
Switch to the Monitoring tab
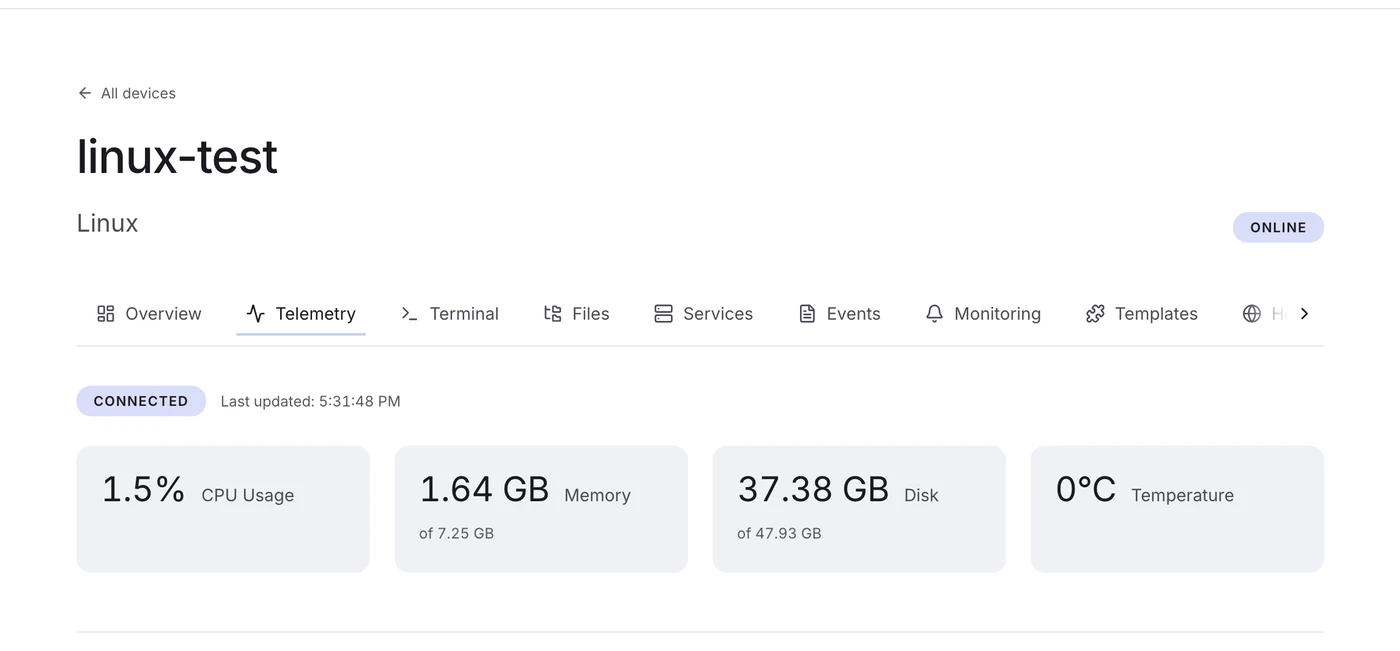tap(983, 314)
